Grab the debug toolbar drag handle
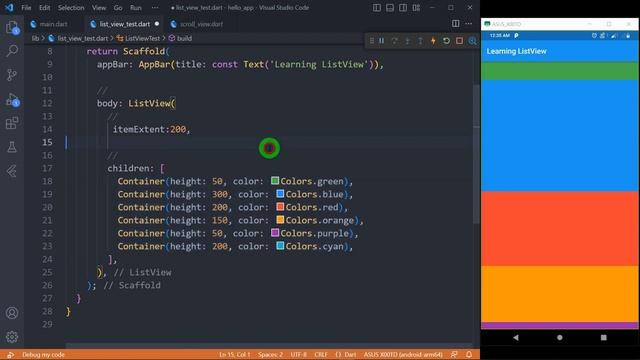 pyautogui.click(x=371, y=41)
